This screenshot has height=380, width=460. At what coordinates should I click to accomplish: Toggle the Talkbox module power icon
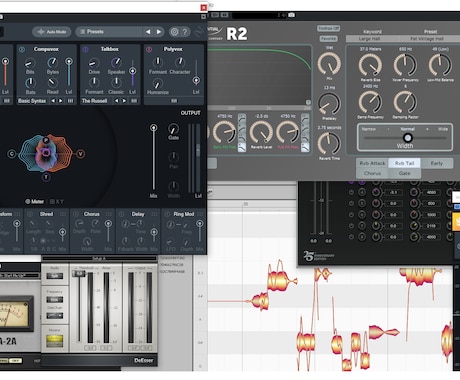pyautogui.click(x=85, y=49)
